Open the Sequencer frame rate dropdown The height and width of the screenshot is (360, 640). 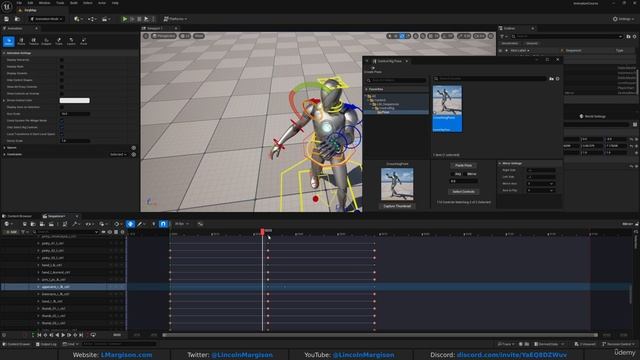182,224
